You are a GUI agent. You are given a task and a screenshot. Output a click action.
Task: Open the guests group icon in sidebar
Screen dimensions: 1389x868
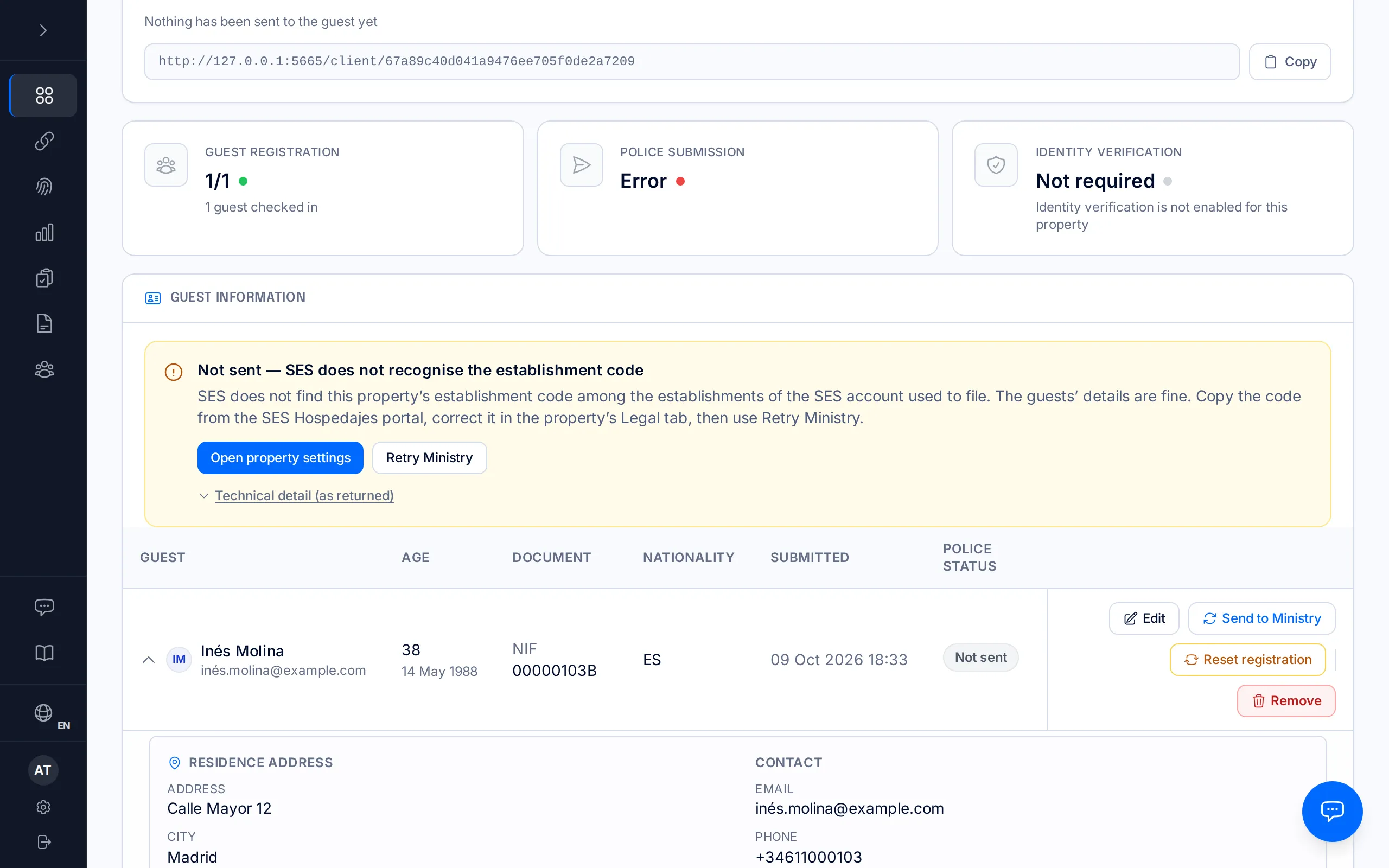pos(43,369)
